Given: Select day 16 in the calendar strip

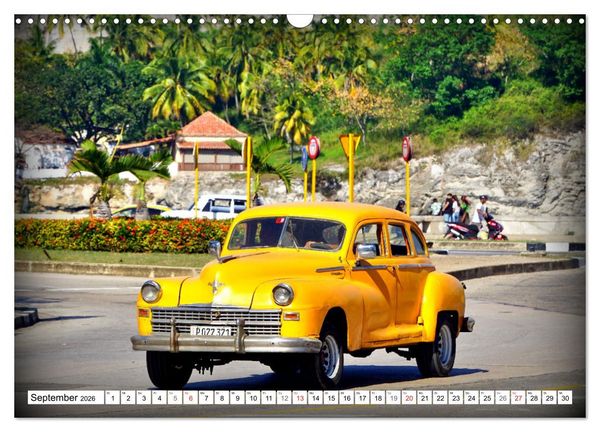Looking at the screenshot, I should (x=347, y=398).
